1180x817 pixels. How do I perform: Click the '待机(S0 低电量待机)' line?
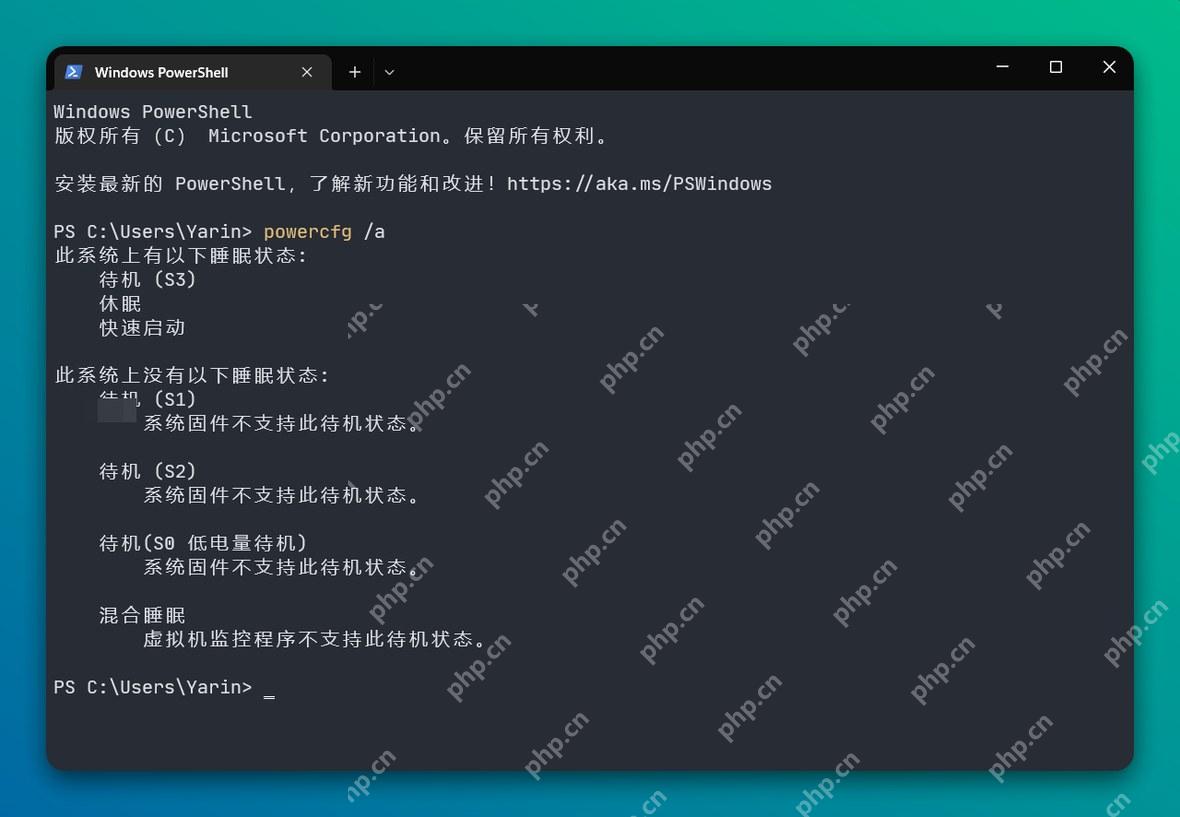click(x=203, y=543)
